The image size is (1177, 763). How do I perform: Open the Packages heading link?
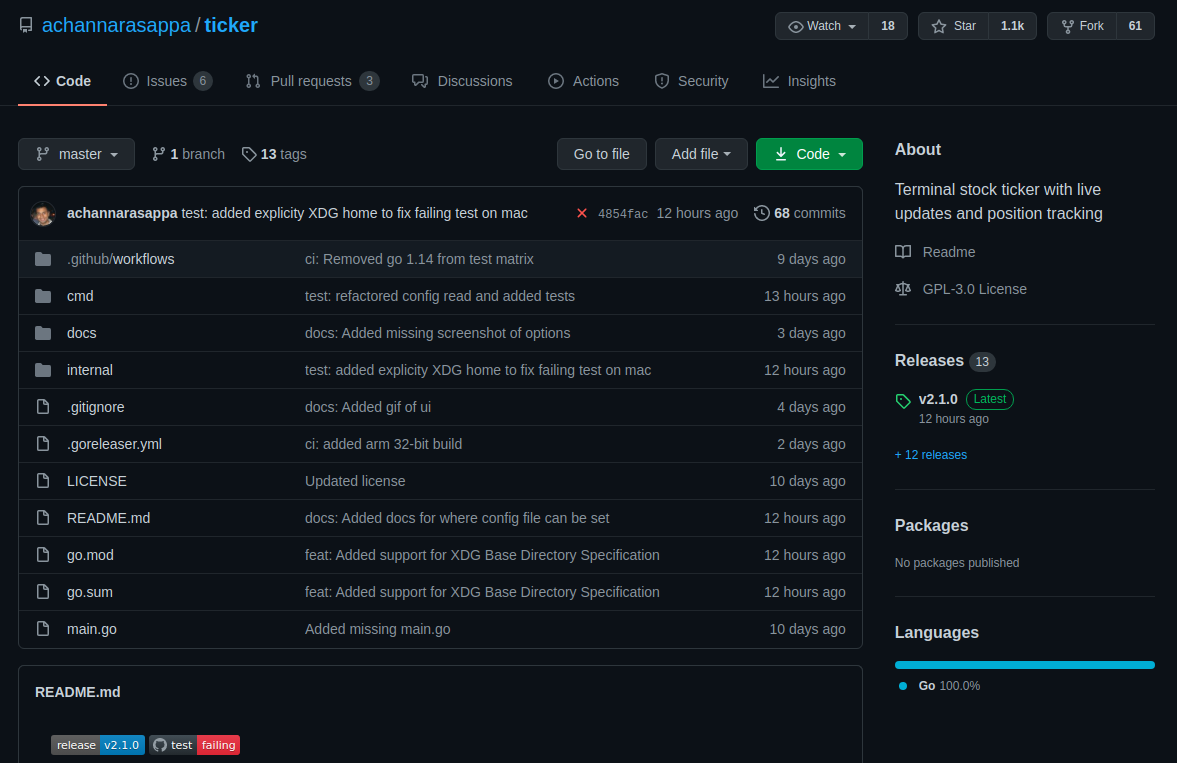[932, 526]
